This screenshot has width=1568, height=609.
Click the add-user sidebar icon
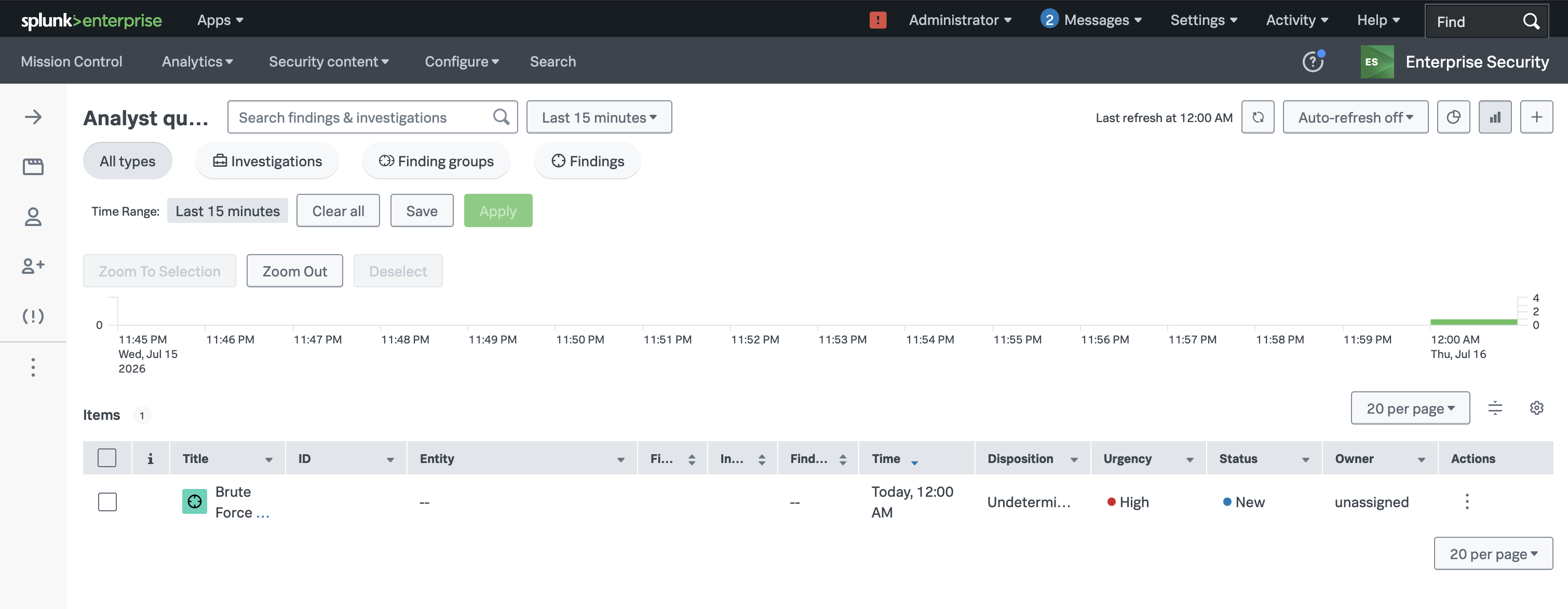click(x=33, y=266)
